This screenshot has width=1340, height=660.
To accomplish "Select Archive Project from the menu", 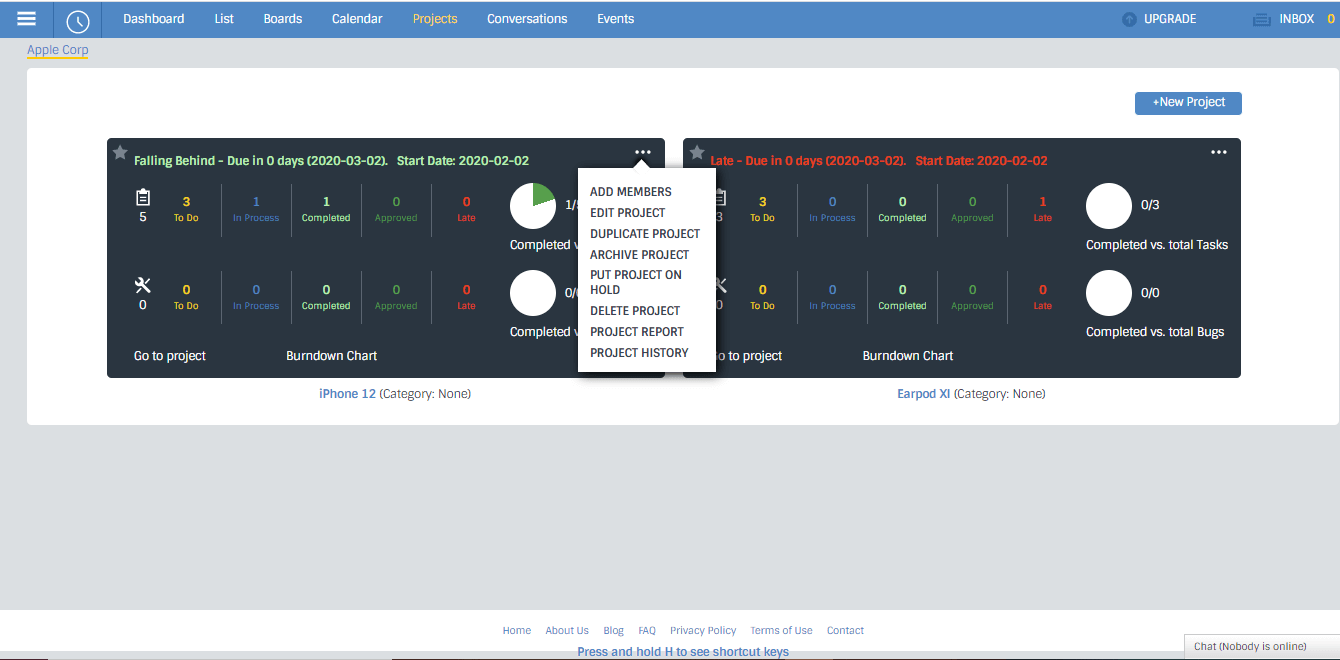I will click(640, 255).
